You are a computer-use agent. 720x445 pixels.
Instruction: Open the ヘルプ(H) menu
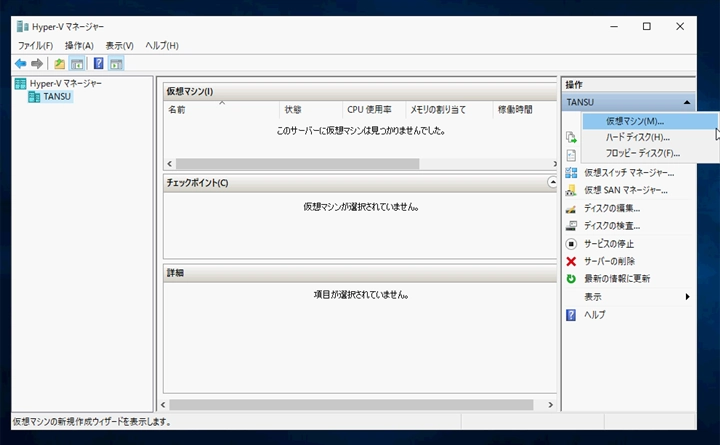[x=162, y=45]
